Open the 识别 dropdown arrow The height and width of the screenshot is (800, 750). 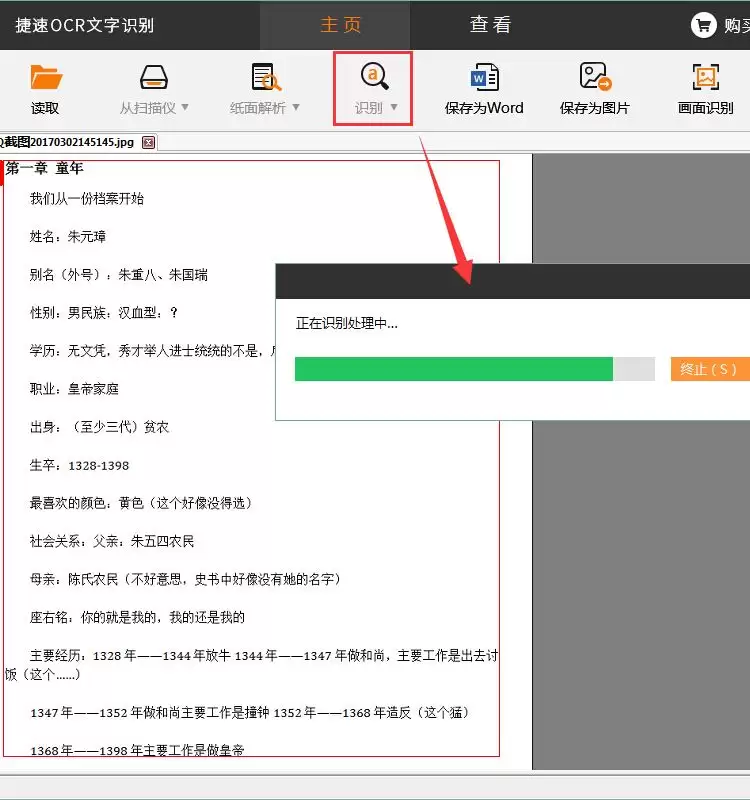[394, 107]
